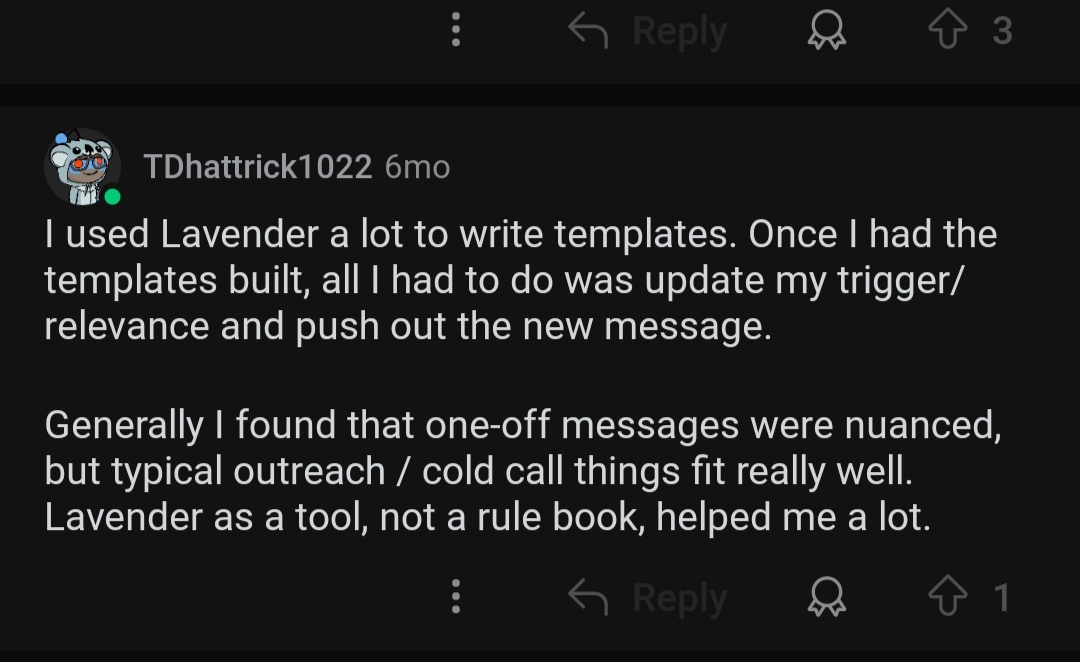Give an award to TDhattrick1022's comment

(827, 597)
